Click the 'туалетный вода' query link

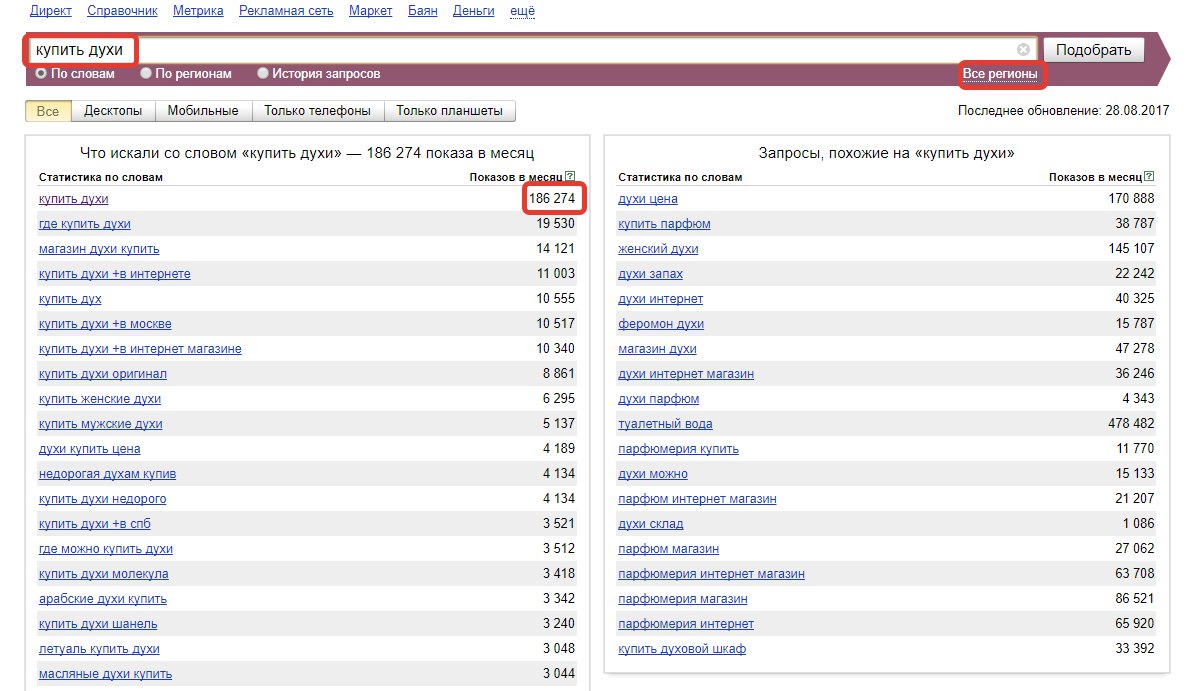click(x=665, y=424)
